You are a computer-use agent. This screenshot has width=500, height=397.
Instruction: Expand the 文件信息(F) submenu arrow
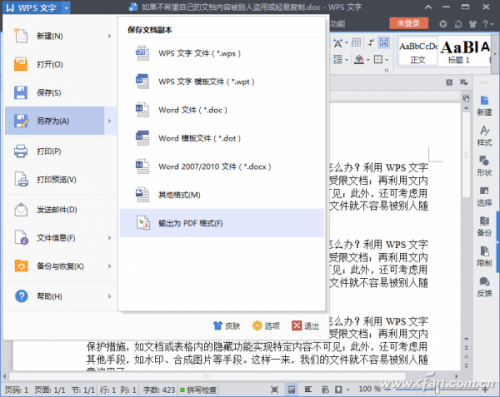(x=110, y=238)
